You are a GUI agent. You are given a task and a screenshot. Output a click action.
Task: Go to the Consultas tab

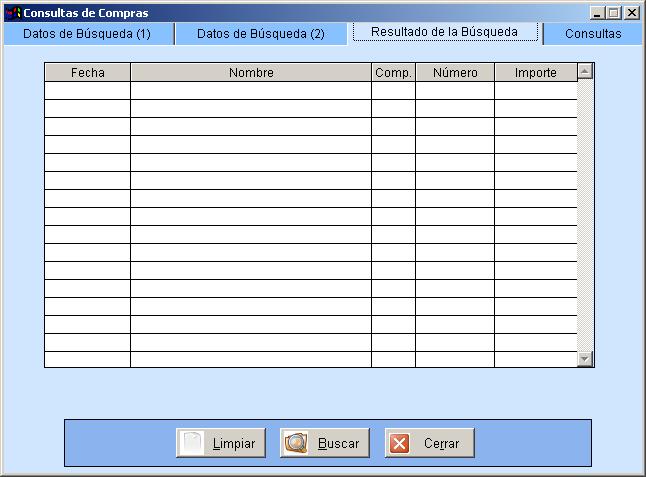click(593, 34)
